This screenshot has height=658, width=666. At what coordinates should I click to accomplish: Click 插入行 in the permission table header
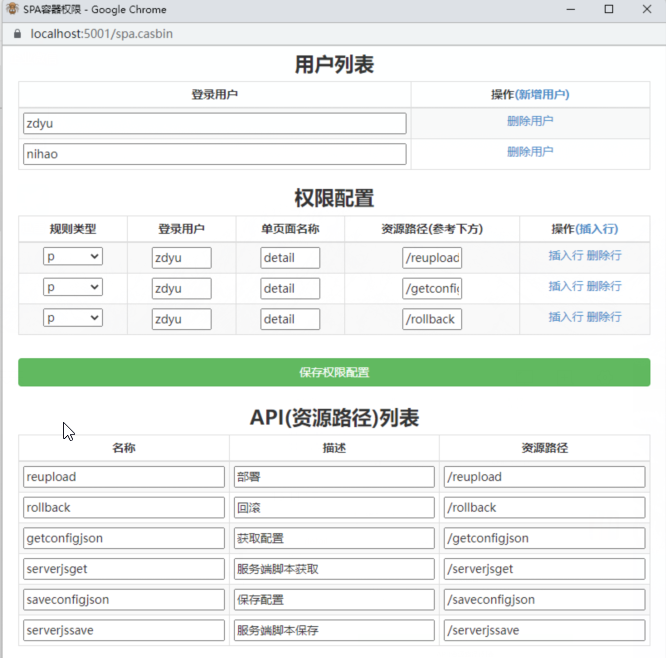click(598, 228)
